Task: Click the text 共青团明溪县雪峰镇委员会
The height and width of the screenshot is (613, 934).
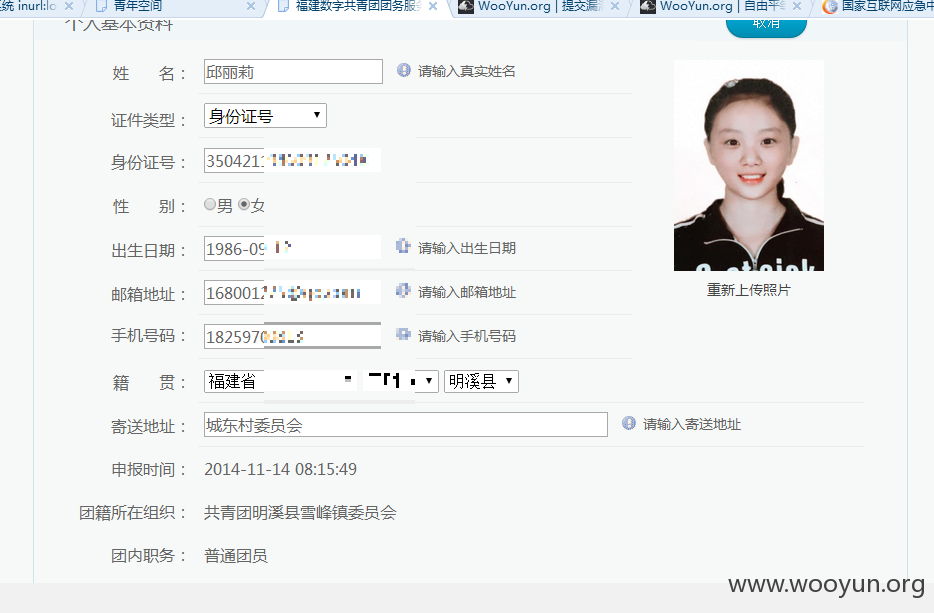Action: (x=300, y=512)
